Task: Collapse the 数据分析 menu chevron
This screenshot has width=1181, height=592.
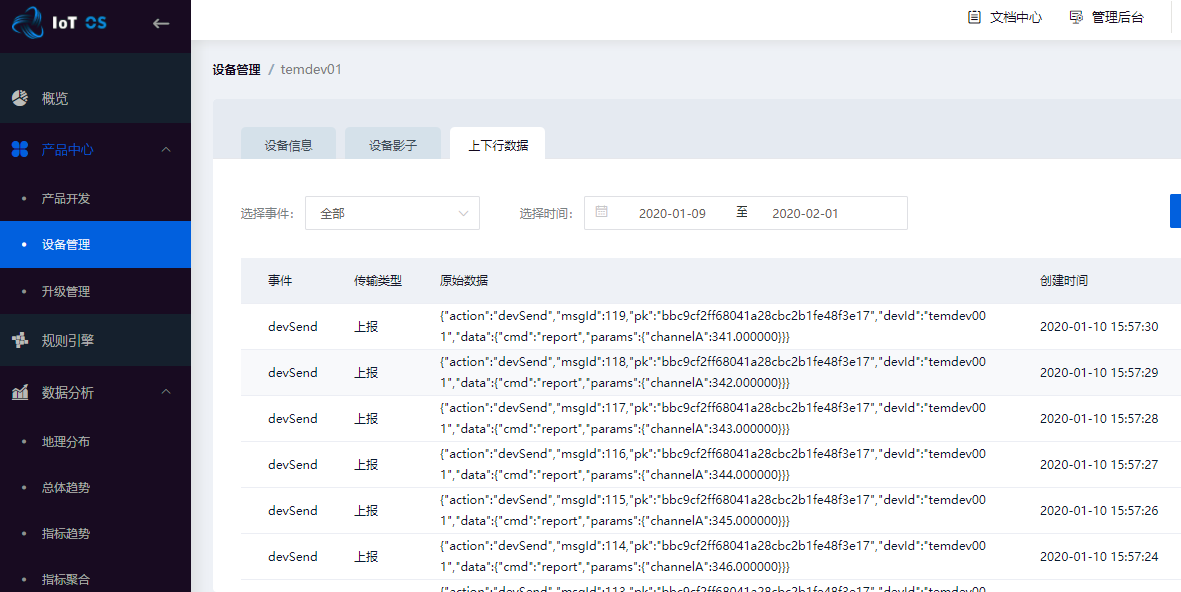Action: 166,393
